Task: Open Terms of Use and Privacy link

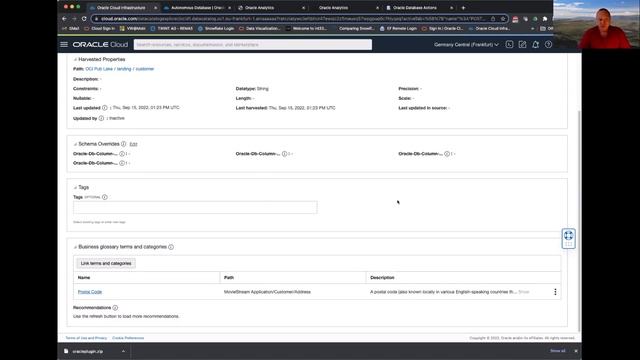Action: point(86,338)
